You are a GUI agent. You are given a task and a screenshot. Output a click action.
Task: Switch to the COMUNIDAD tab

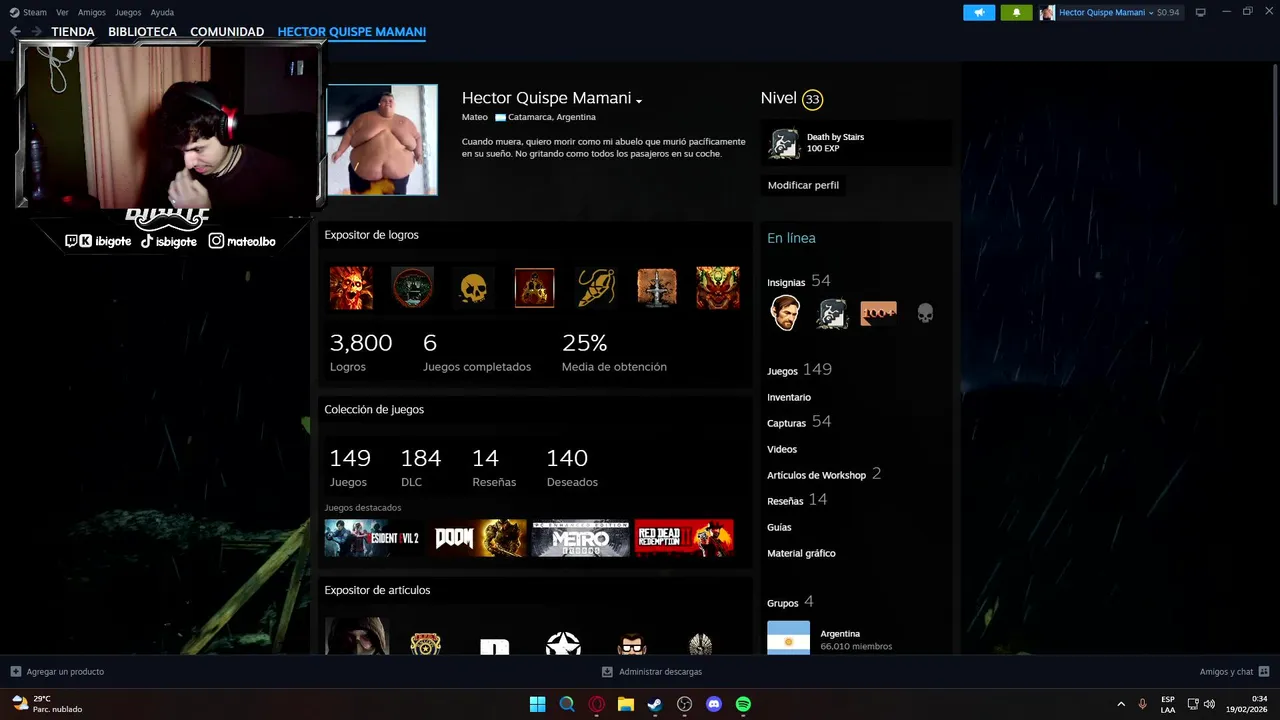(x=227, y=32)
